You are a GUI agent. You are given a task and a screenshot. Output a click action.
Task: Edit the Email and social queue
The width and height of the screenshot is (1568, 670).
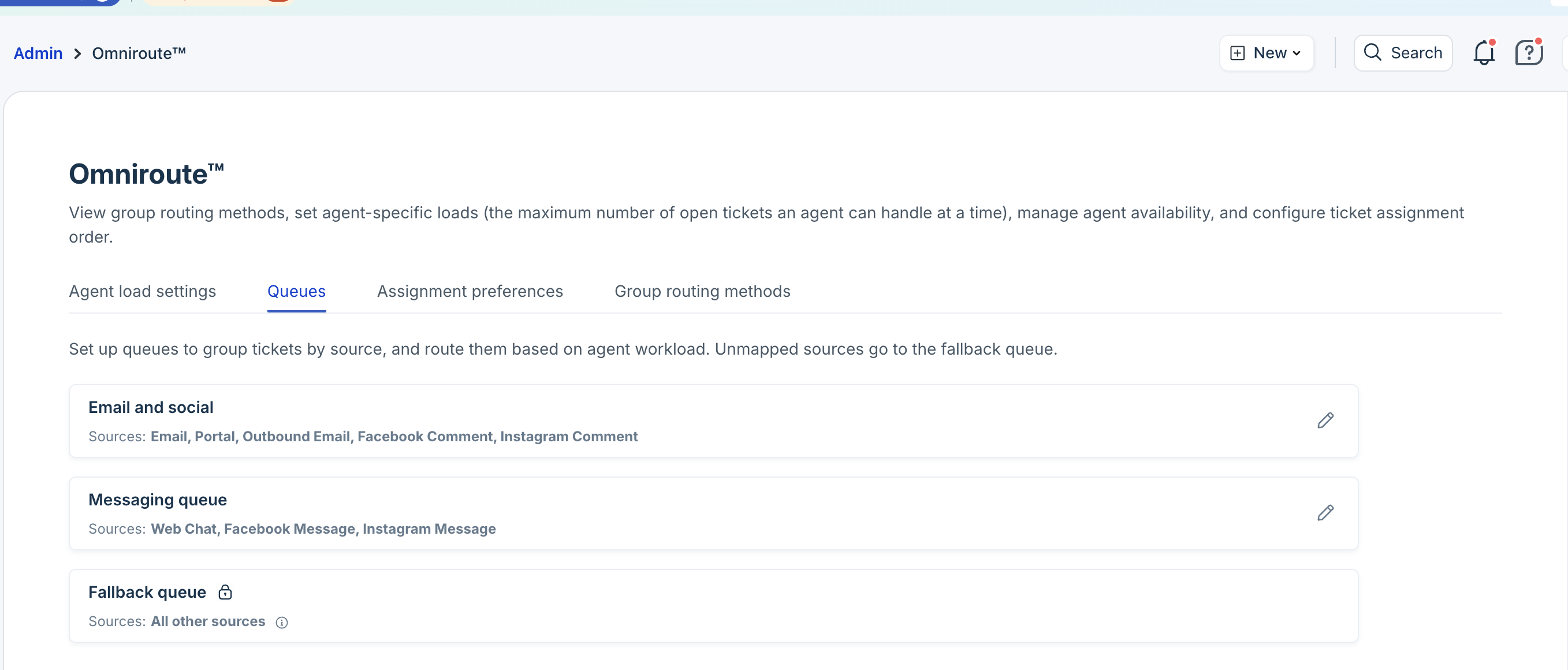point(1325,420)
